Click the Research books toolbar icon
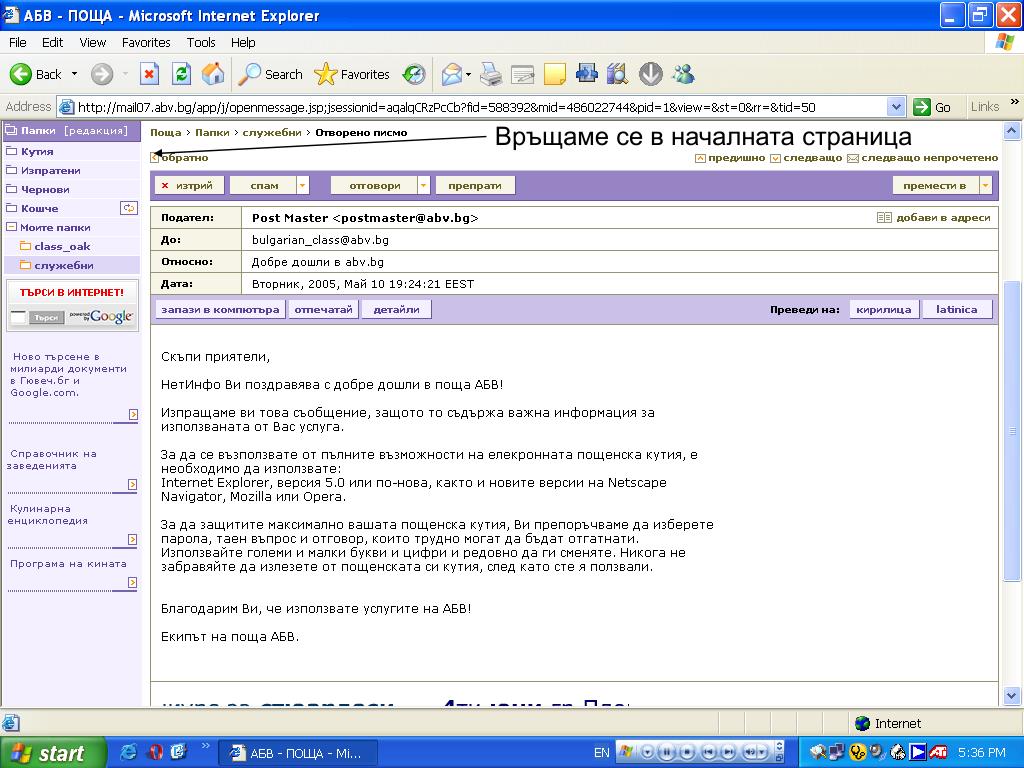The width and height of the screenshot is (1024, 768). [x=617, y=74]
